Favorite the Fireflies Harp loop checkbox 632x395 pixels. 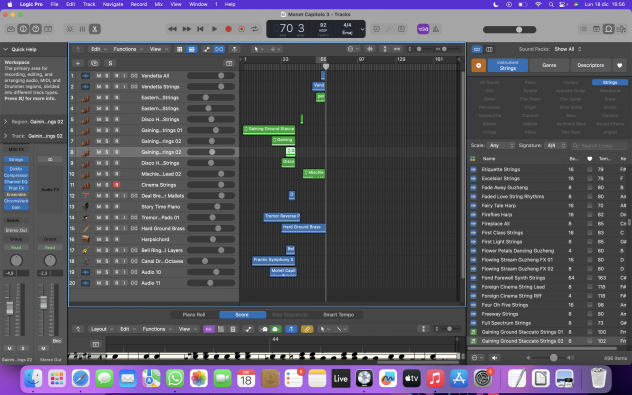(590, 214)
